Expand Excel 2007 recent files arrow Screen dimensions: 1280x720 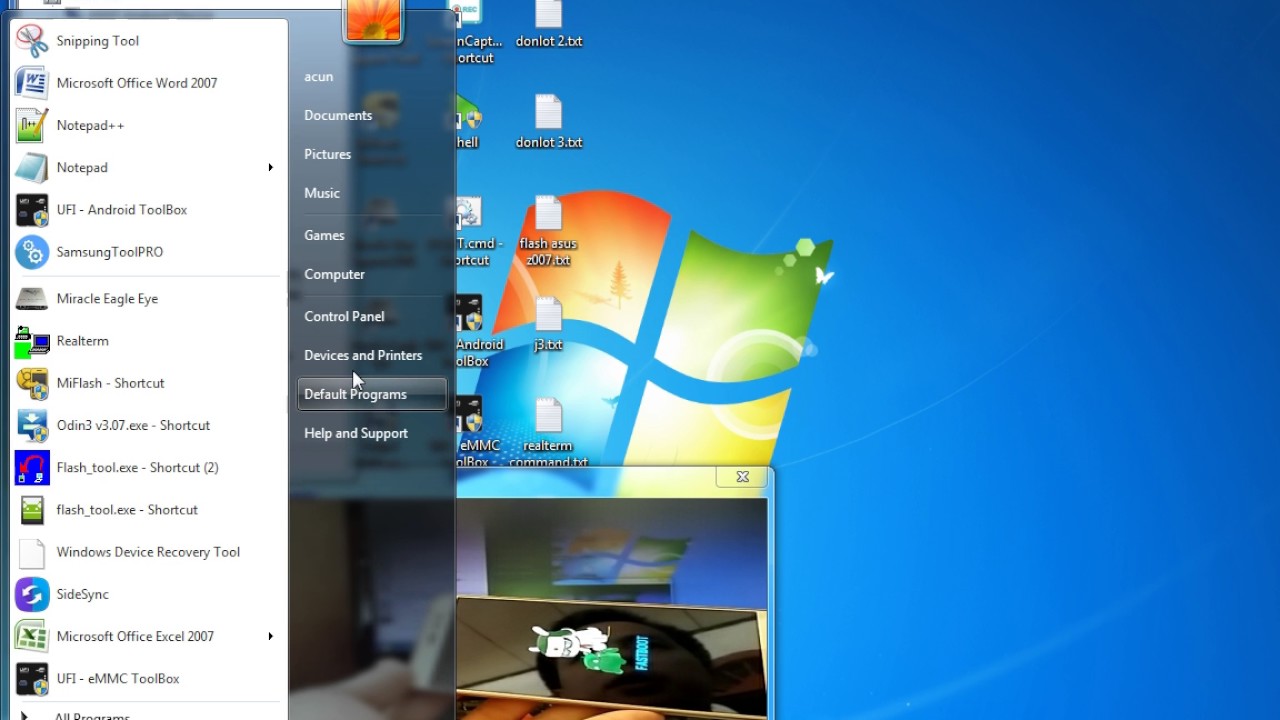[x=270, y=636]
